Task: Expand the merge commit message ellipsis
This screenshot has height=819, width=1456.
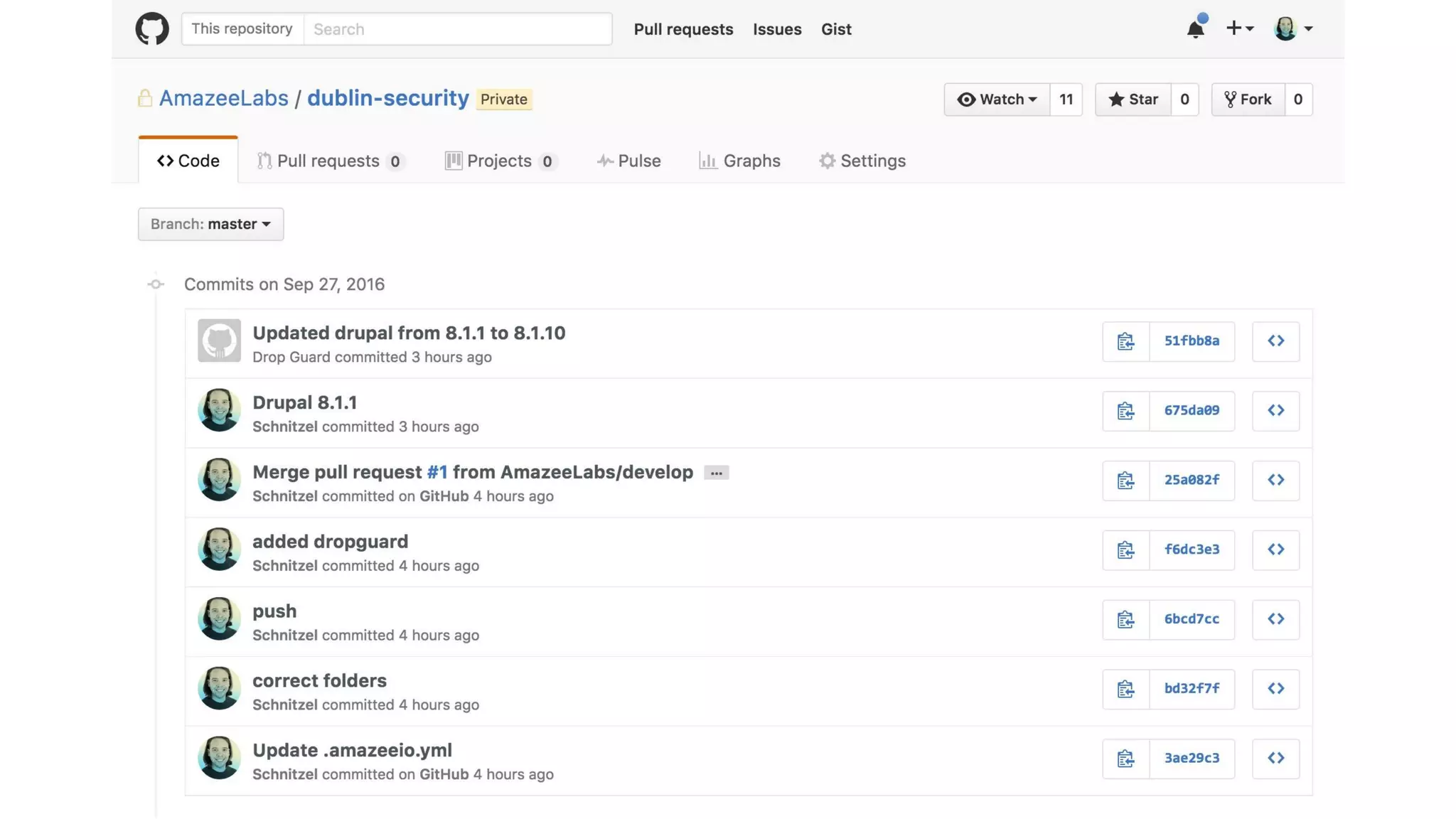Action: click(x=716, y=473)
